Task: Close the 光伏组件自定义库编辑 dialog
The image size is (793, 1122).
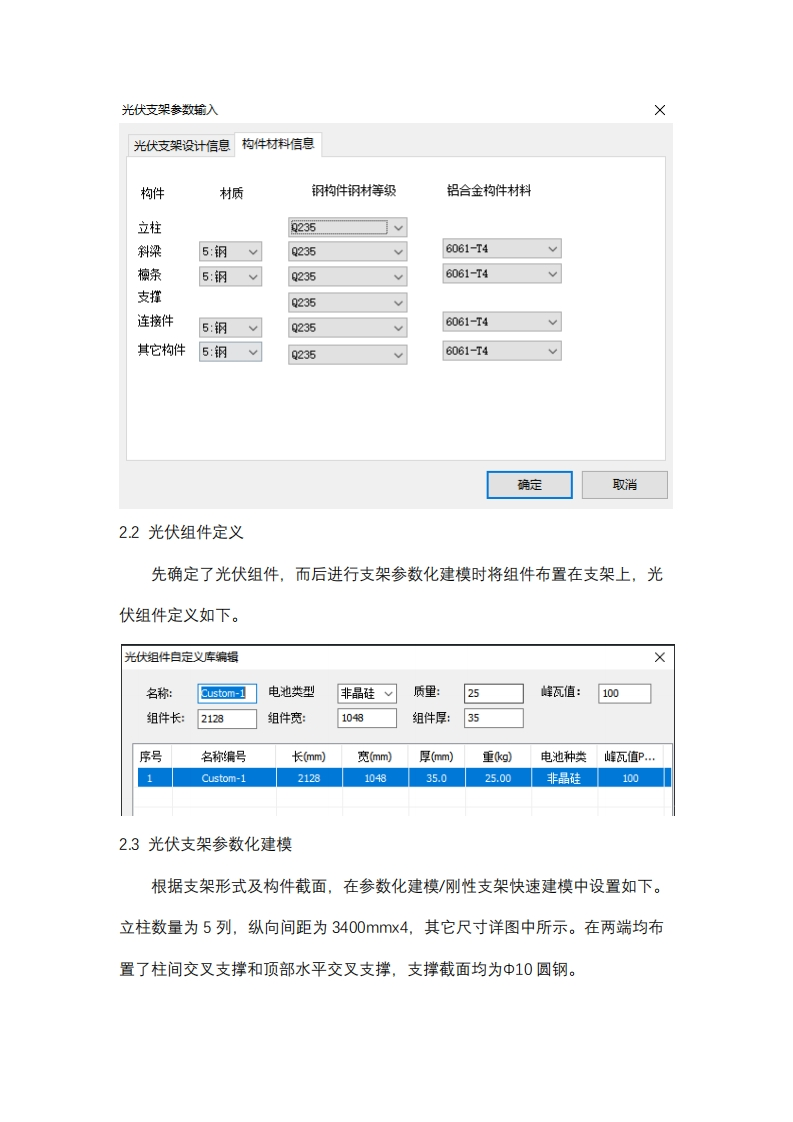Action: (659, 657)
